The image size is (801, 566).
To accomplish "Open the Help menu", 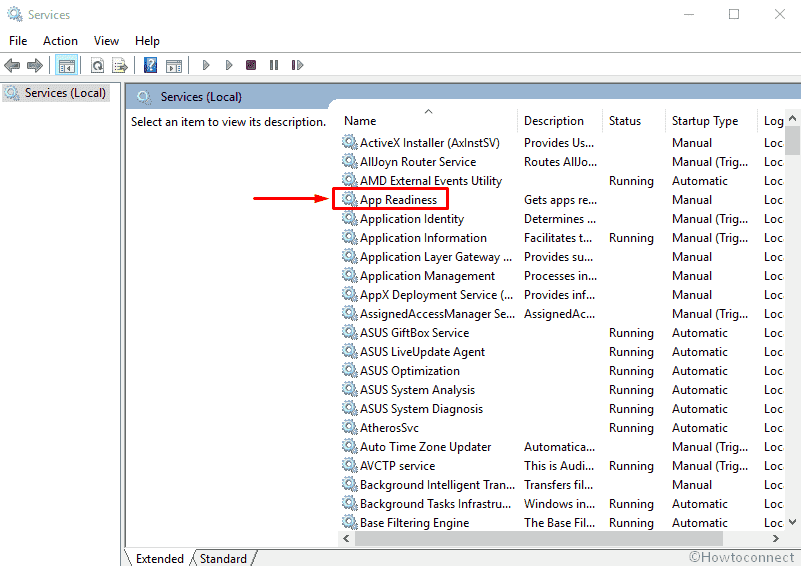I will pos(147,41).
